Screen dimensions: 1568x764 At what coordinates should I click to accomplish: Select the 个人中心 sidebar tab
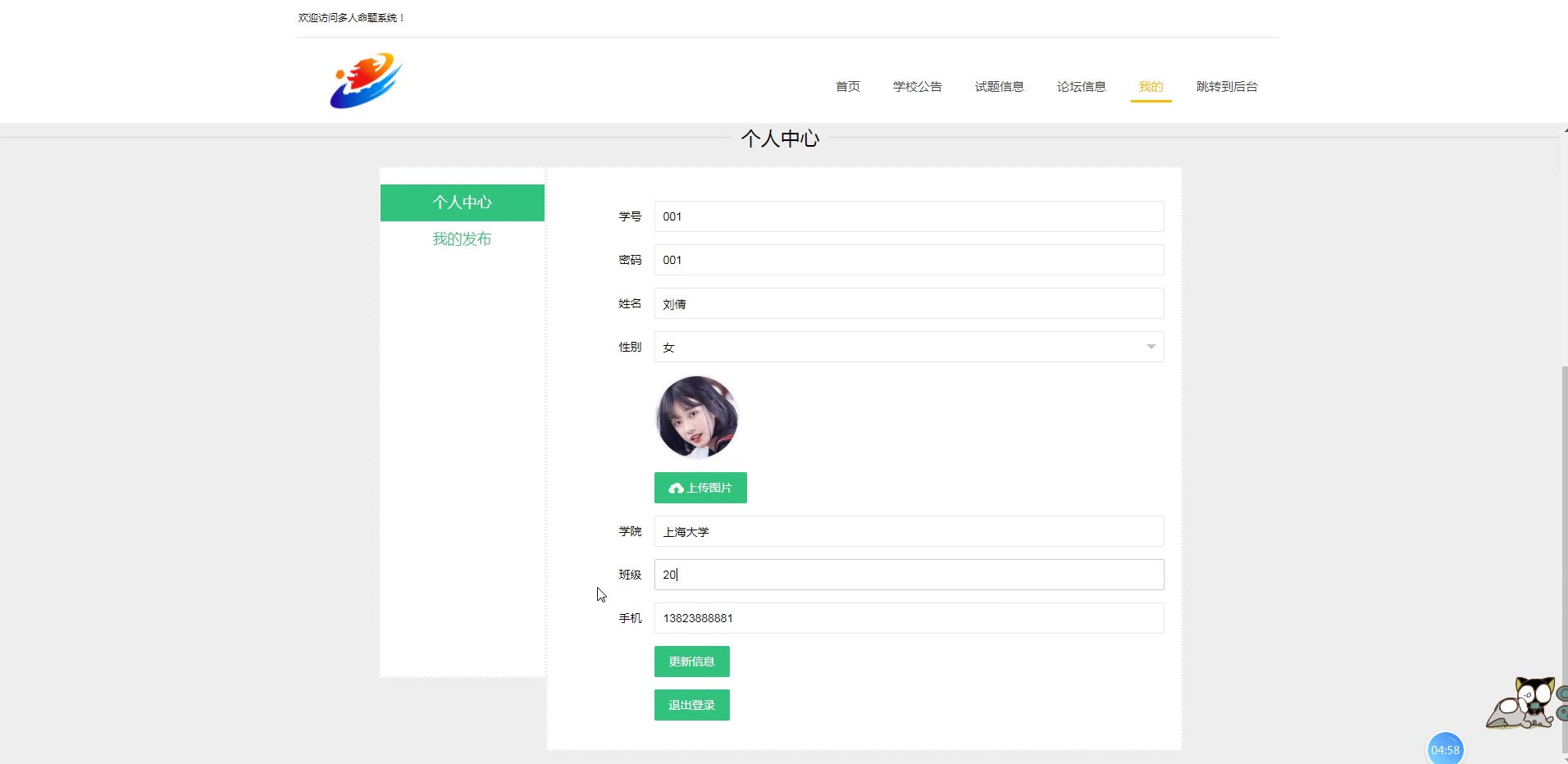click(x=463, y=202)
